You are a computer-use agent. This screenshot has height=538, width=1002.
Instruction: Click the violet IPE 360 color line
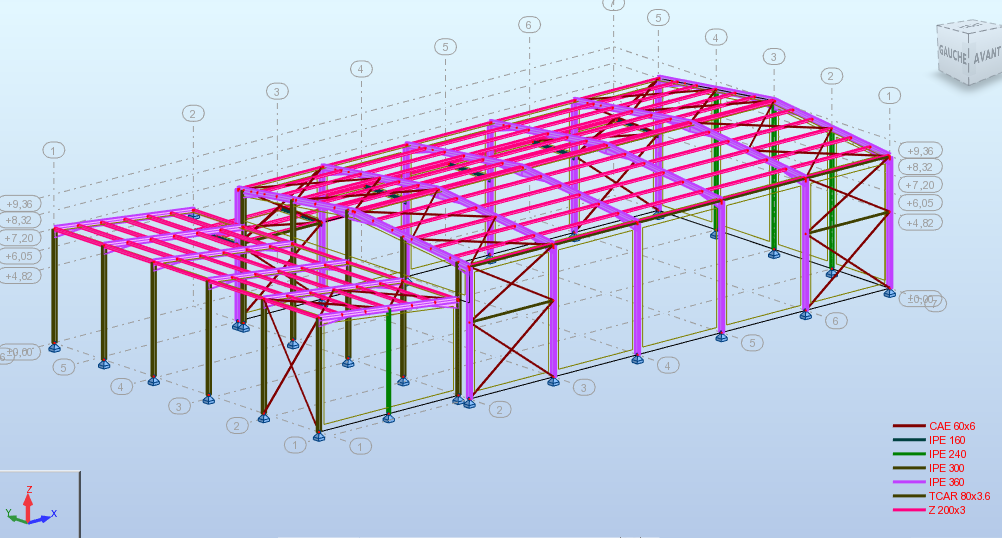(x=909, y=482)
